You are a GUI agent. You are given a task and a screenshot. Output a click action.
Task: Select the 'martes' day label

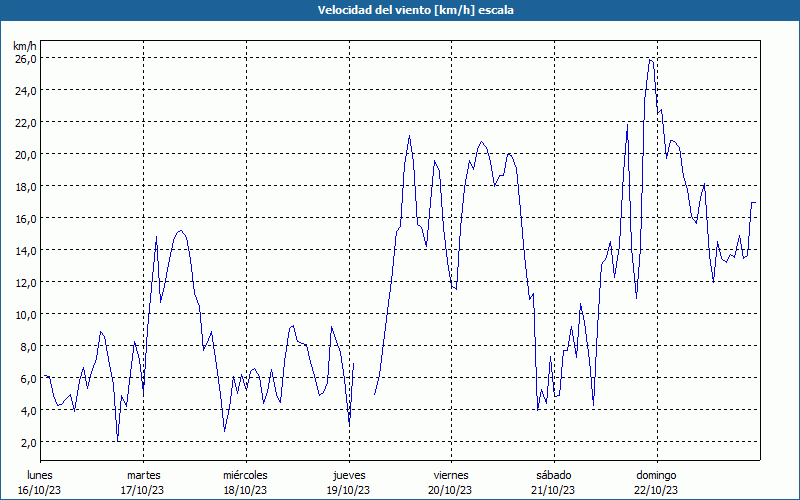tap(144, 475)
